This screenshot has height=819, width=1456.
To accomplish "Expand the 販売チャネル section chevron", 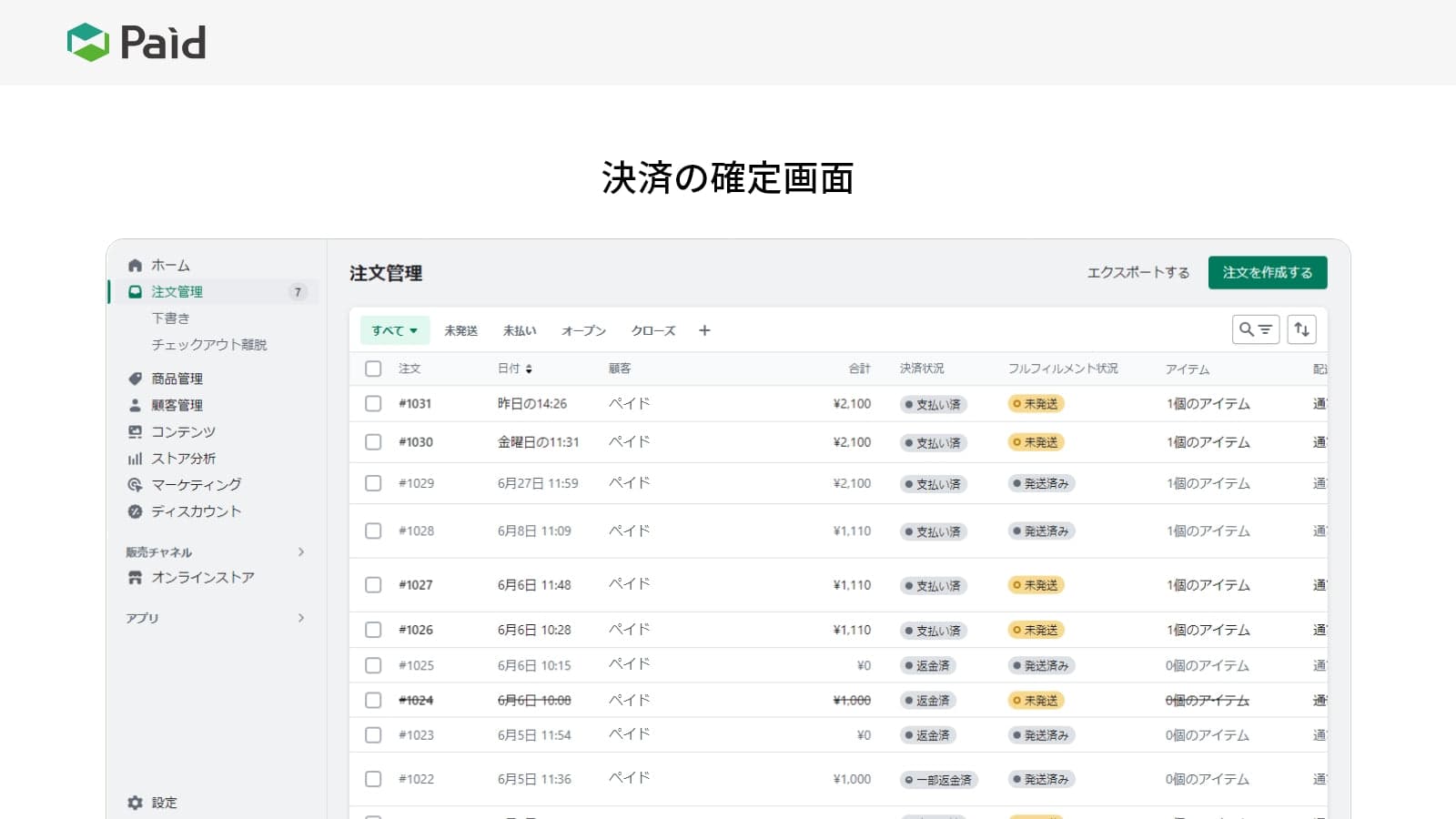I will [301, 552].
